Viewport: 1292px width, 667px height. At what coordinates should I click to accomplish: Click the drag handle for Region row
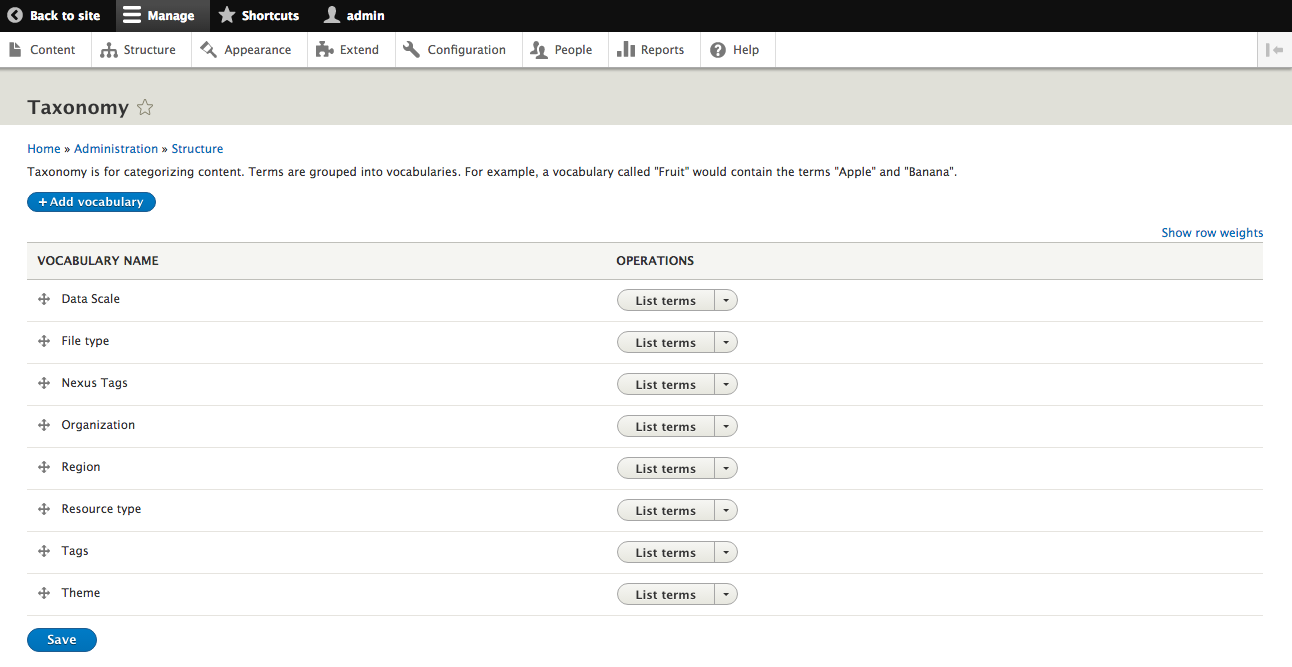click(x=44, y=467)
